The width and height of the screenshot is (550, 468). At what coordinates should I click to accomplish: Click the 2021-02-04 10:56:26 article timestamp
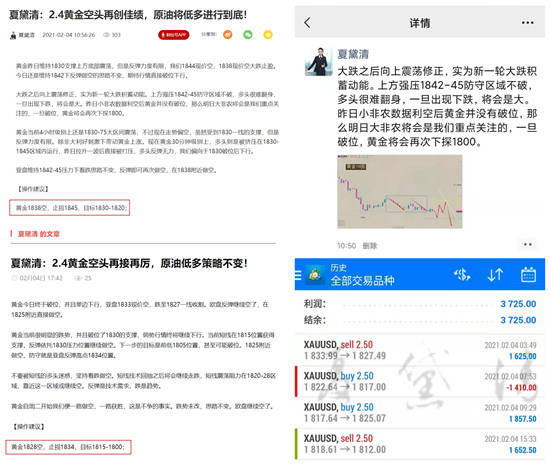69,35
